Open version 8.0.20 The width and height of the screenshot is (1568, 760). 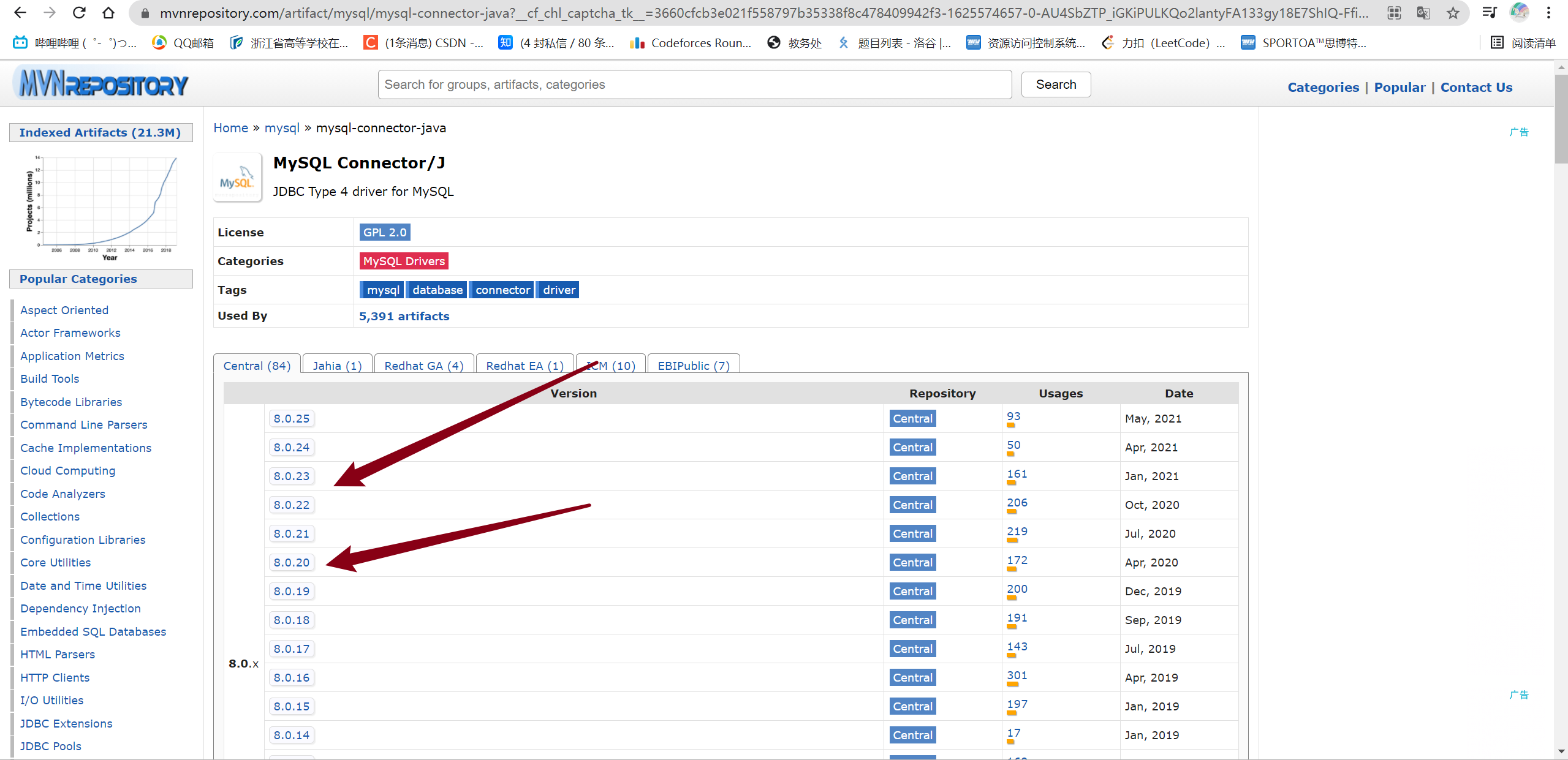pos(292,562)
